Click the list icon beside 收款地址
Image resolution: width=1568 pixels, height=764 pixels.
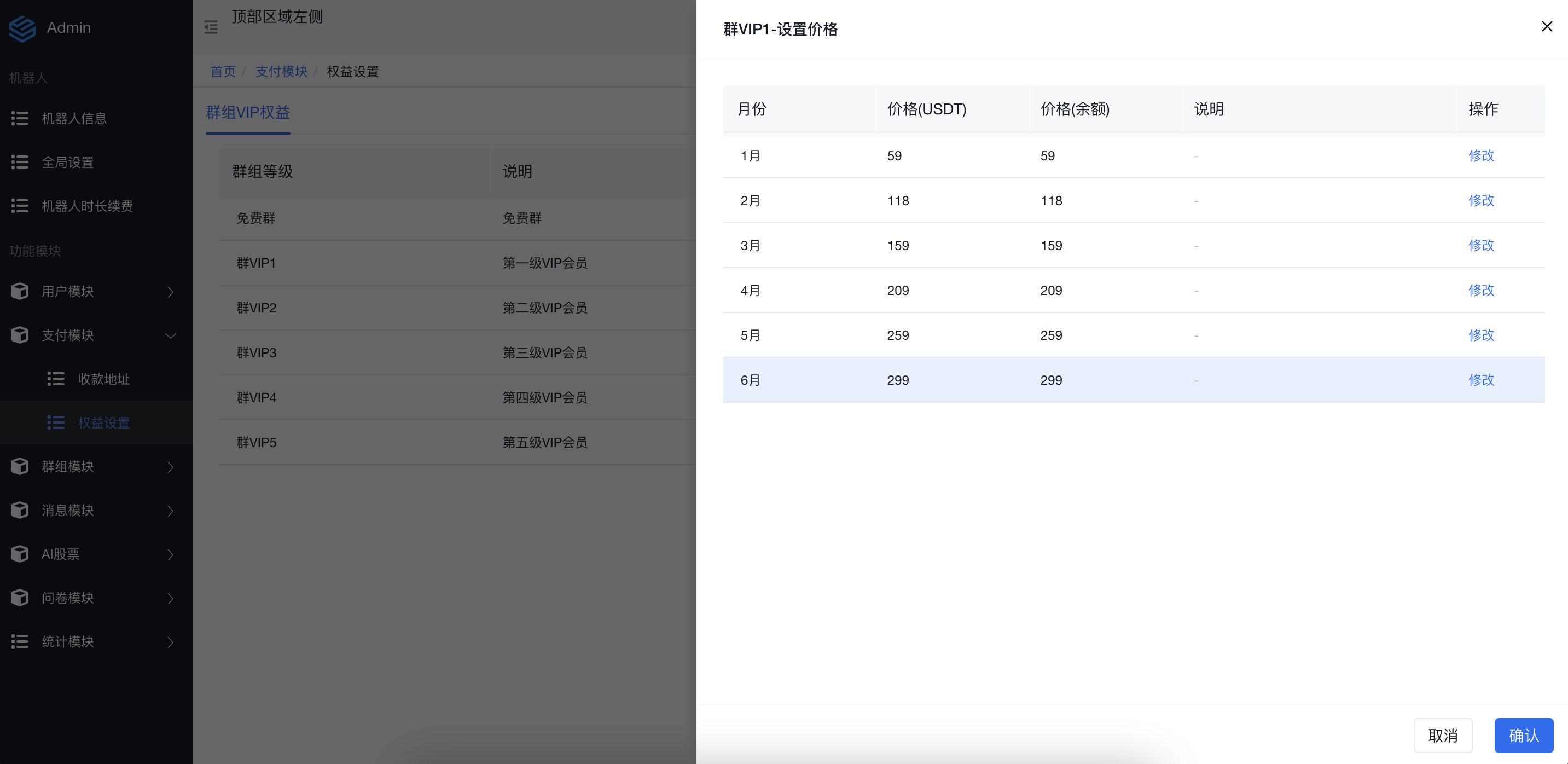click(56, 379)
